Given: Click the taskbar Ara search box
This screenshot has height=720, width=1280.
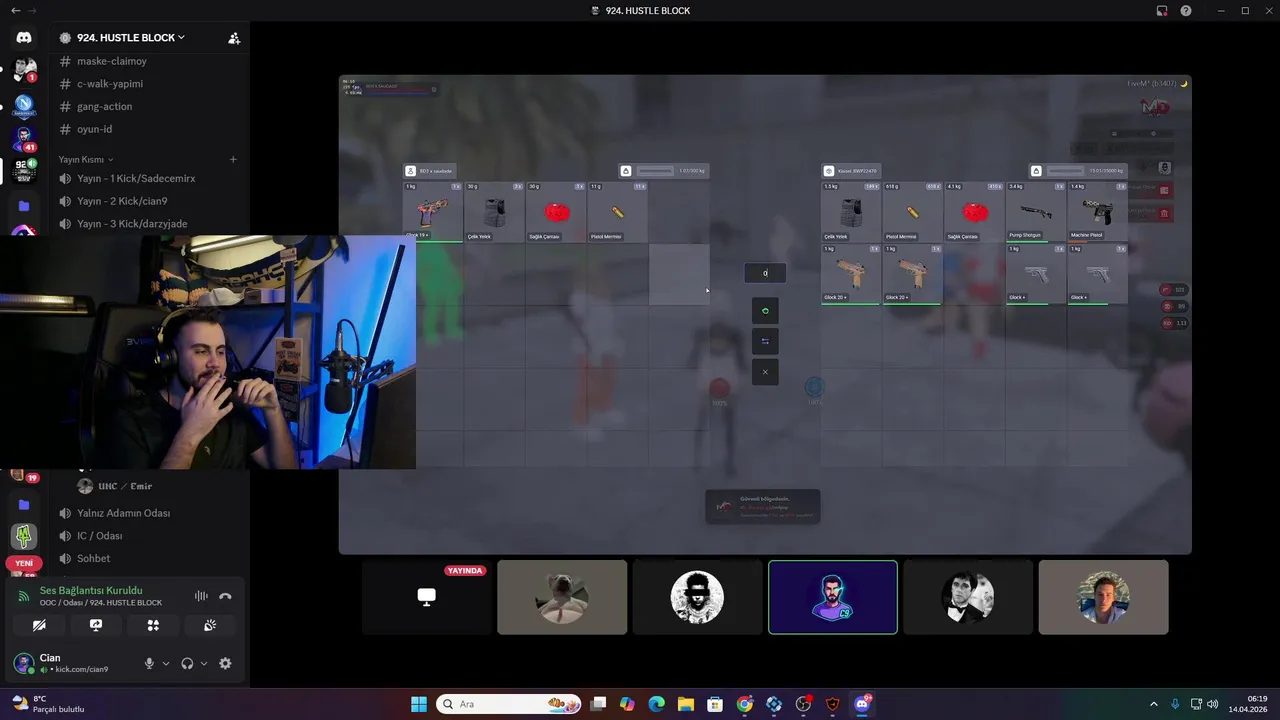Looking at the screenshot, I should pos(507,704).
